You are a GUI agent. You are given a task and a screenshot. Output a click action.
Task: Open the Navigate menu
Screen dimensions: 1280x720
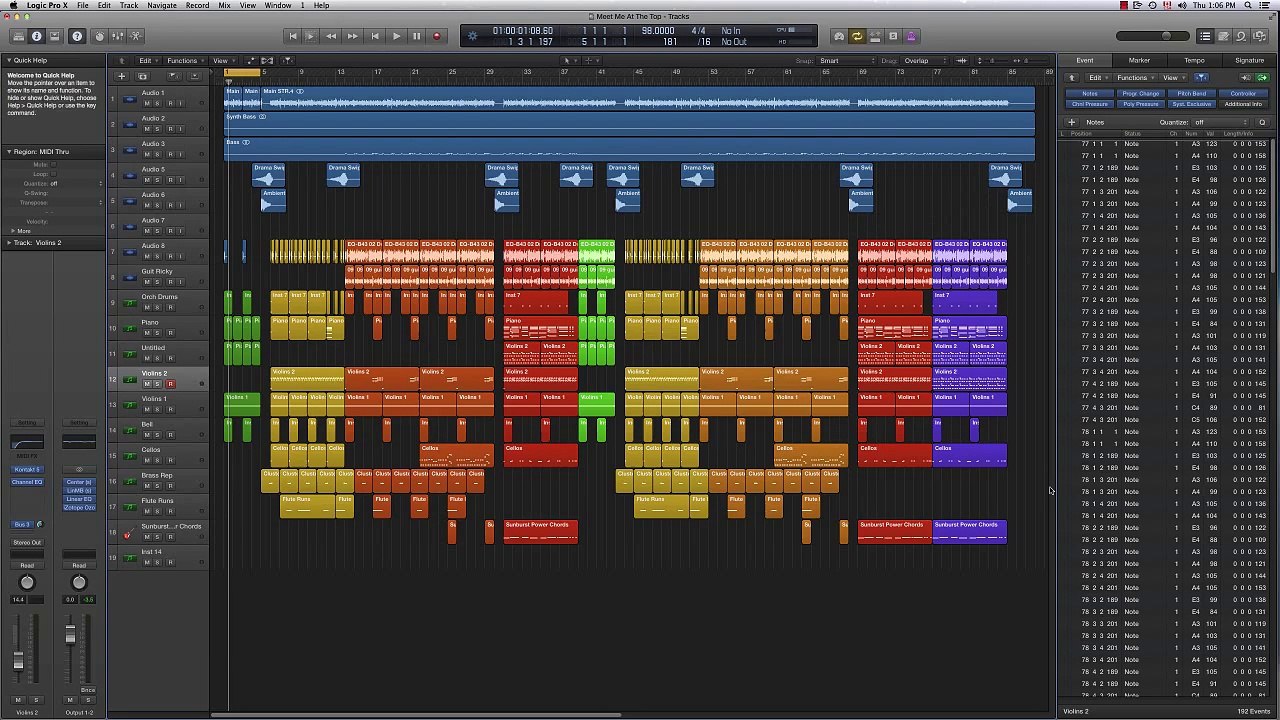[x=162, y=6]
